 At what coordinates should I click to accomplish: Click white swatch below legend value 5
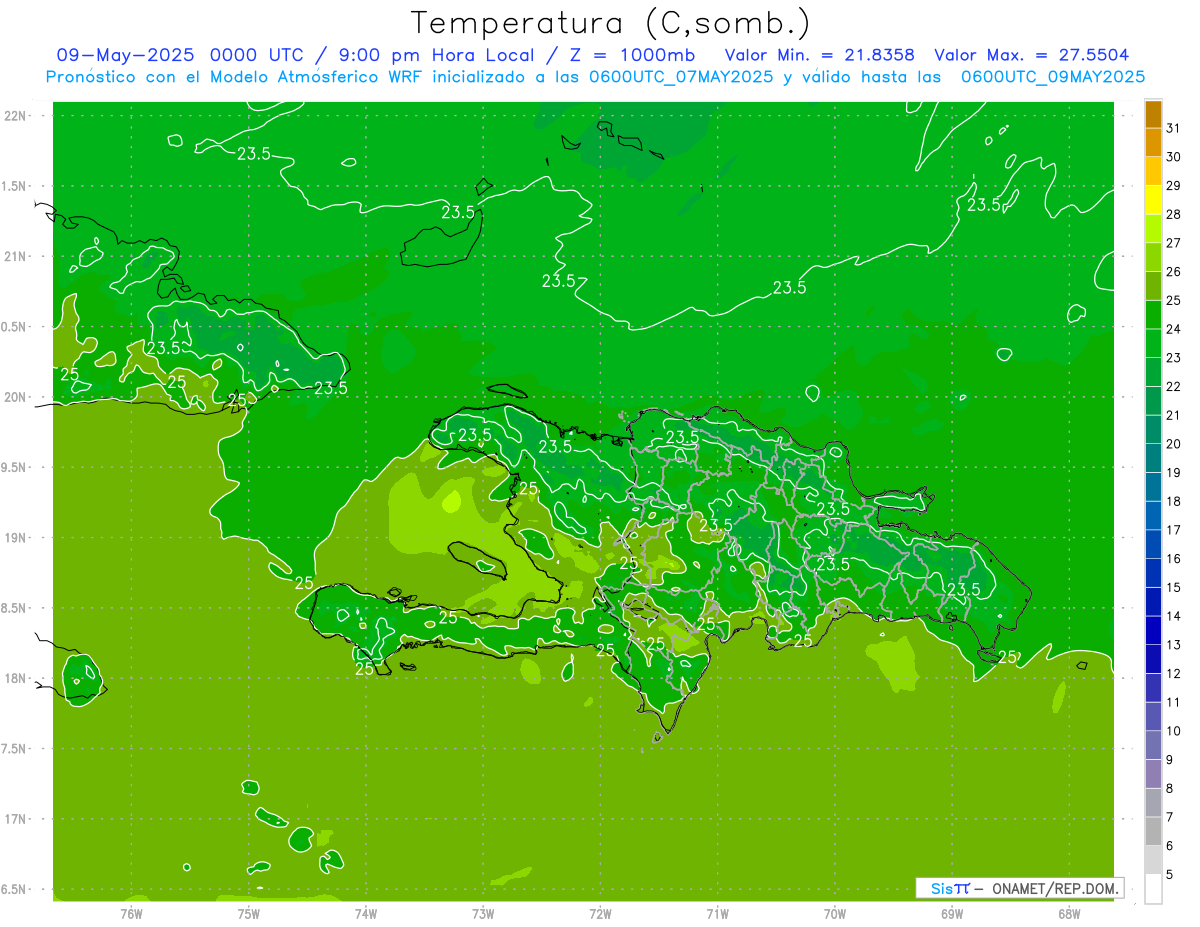[x=1153, y=889]
